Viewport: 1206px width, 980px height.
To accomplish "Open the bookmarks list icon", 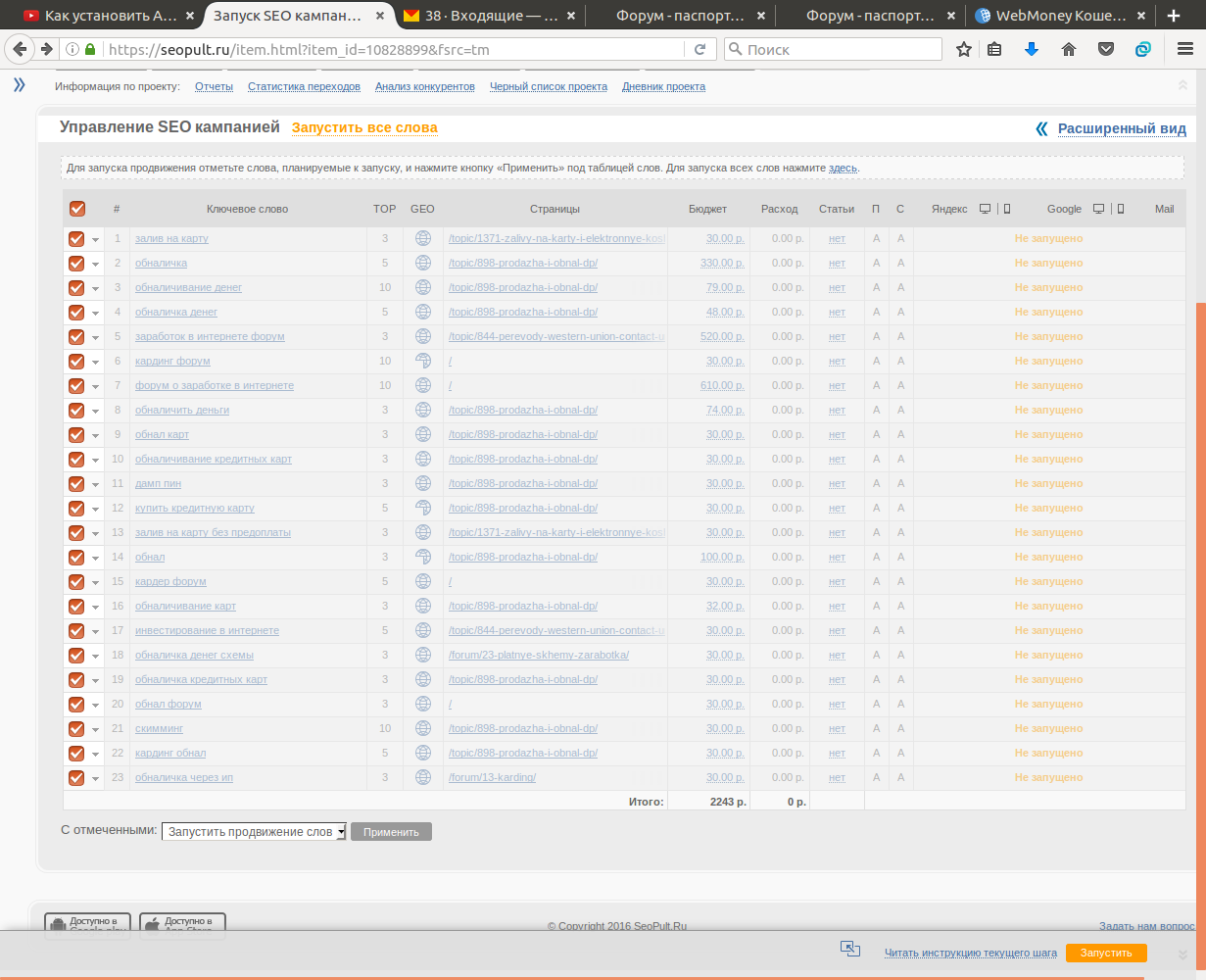I will (x=994, y=49).
